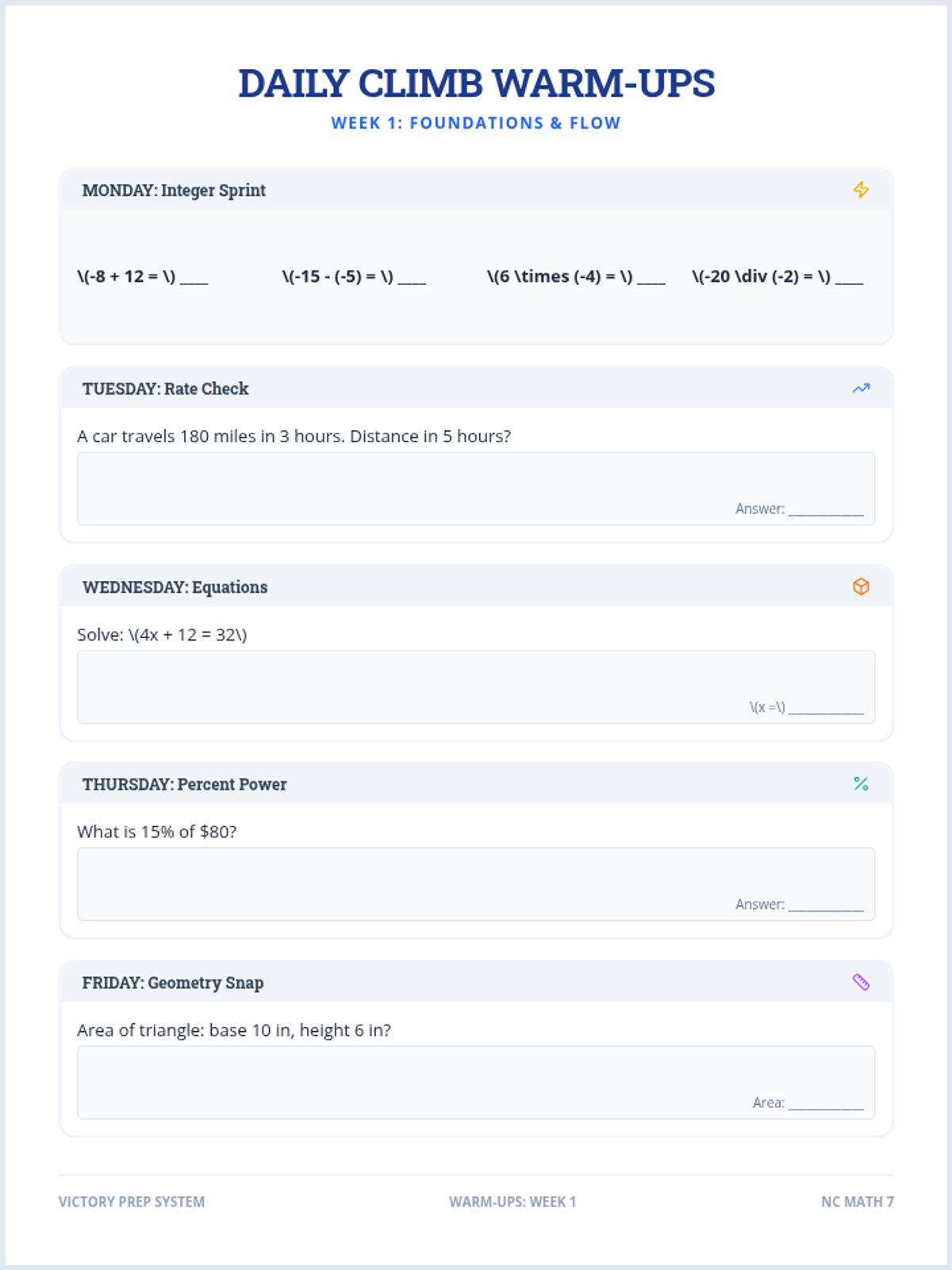952x1270 pixels.
Task: Click the Victory Prep System footer text
Action: [x=132, y=1202]
